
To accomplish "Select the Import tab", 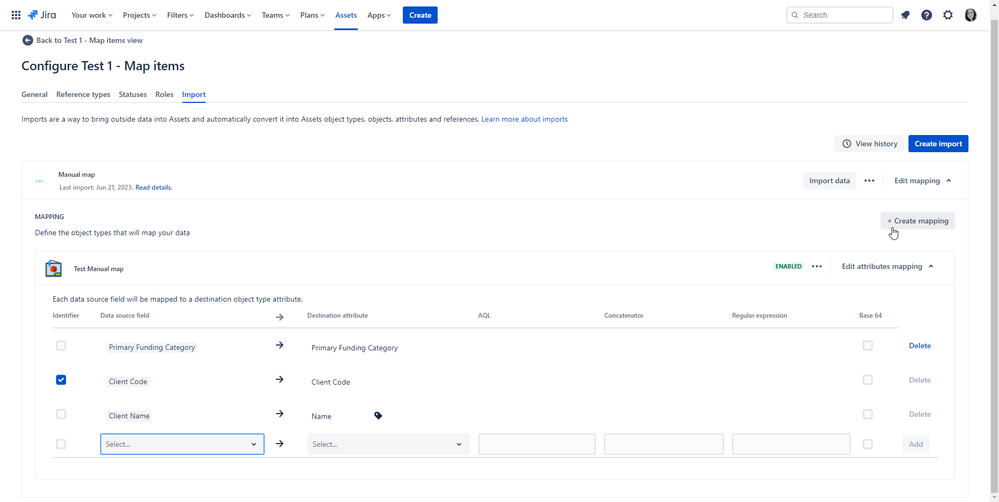I will (194, 94).
